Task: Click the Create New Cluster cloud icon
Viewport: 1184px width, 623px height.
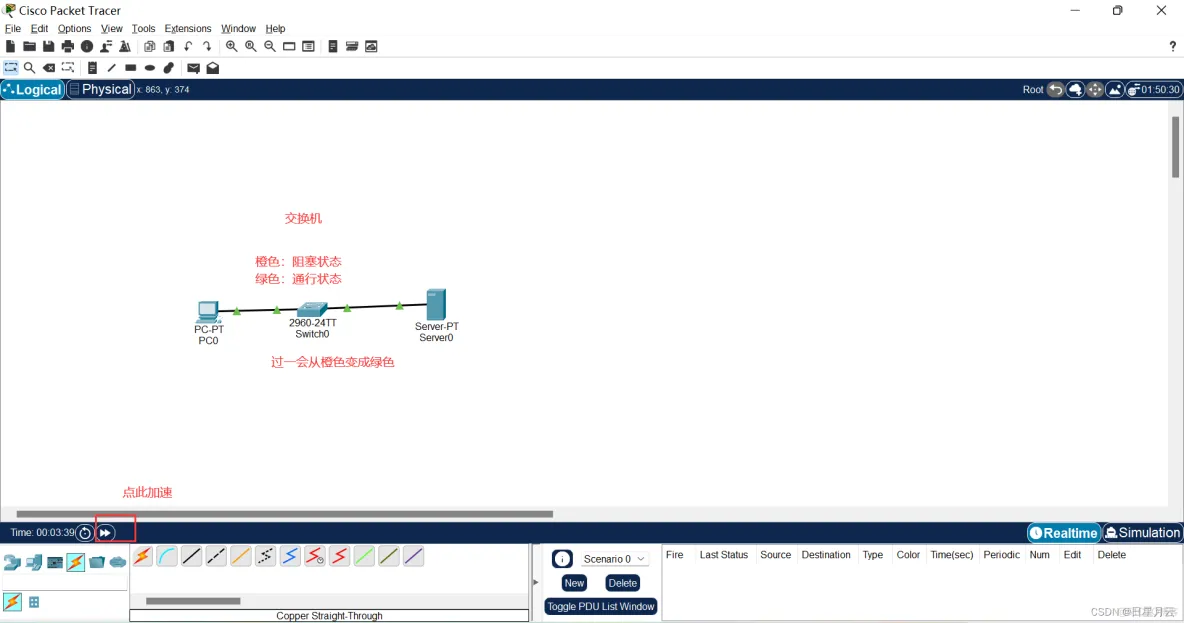Action: (x=1075, y=90)
